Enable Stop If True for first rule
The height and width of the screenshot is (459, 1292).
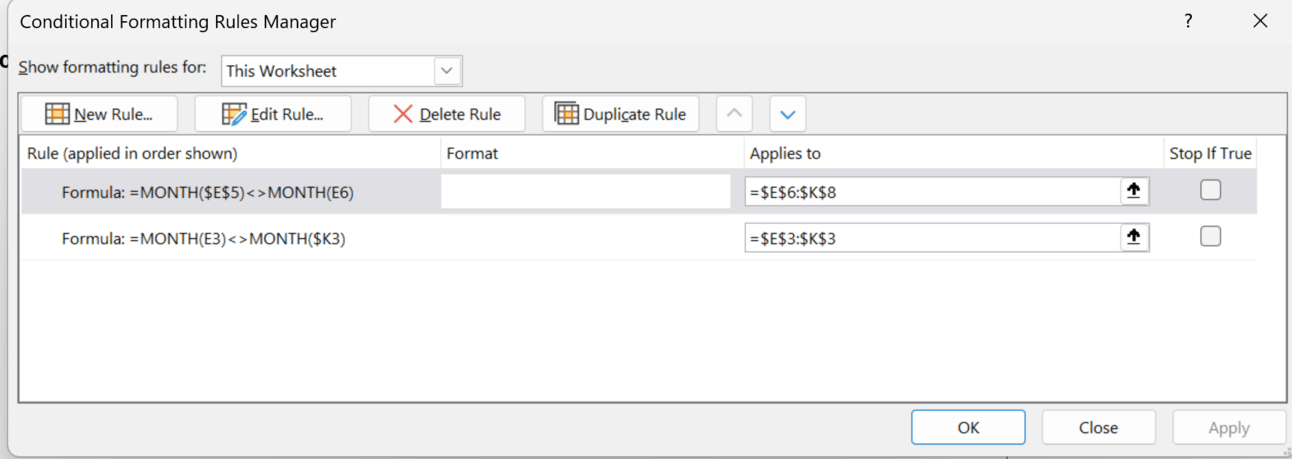pos(1211,190)
